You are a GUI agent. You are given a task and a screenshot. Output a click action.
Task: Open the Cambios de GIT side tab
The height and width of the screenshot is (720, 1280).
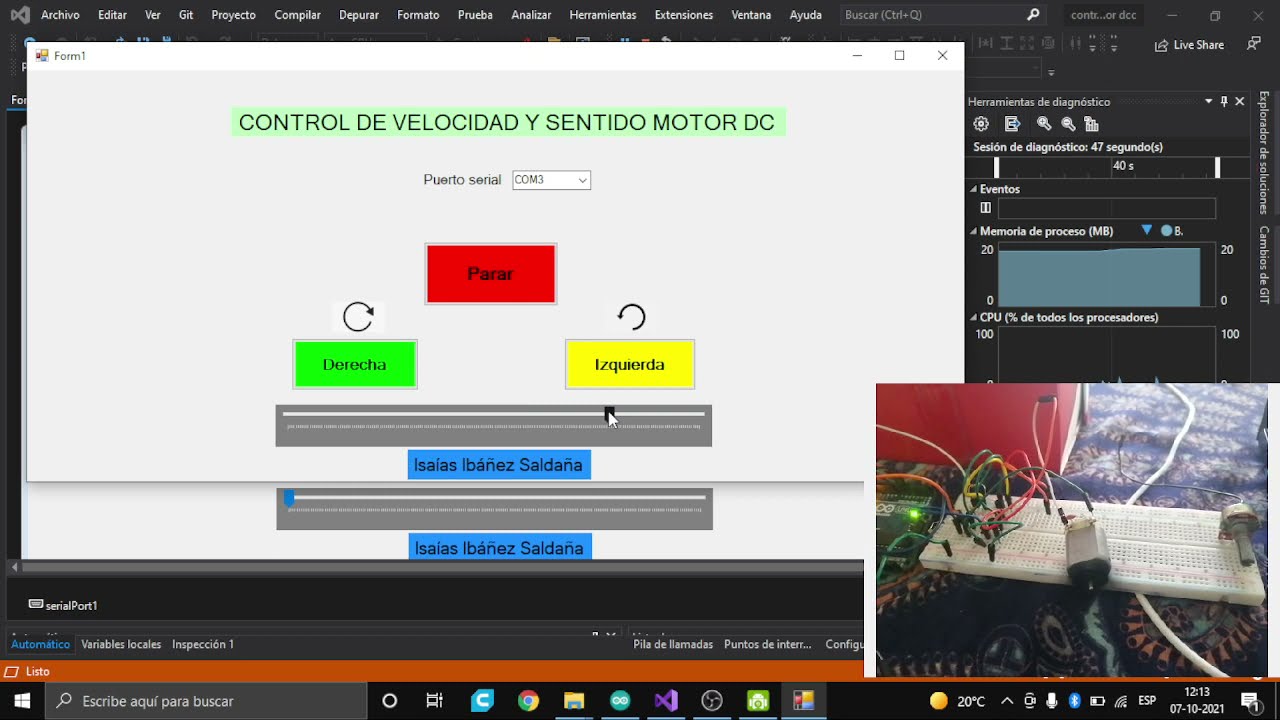(x=1264, y=264)
